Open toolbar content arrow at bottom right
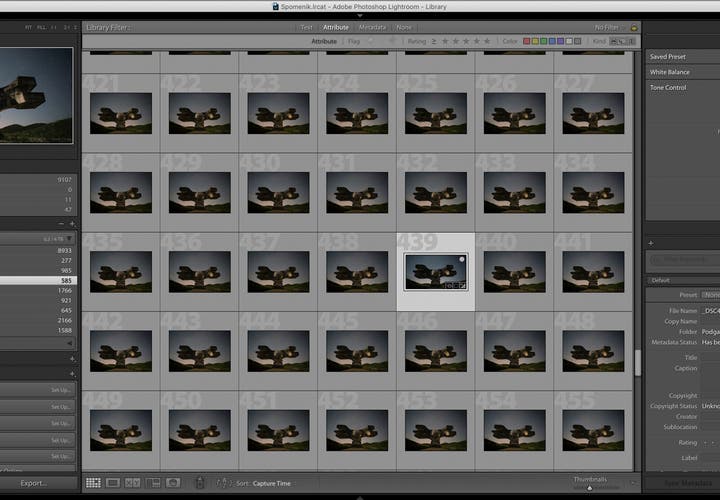This screenshot has height=500, width=720. pos(633,483)
